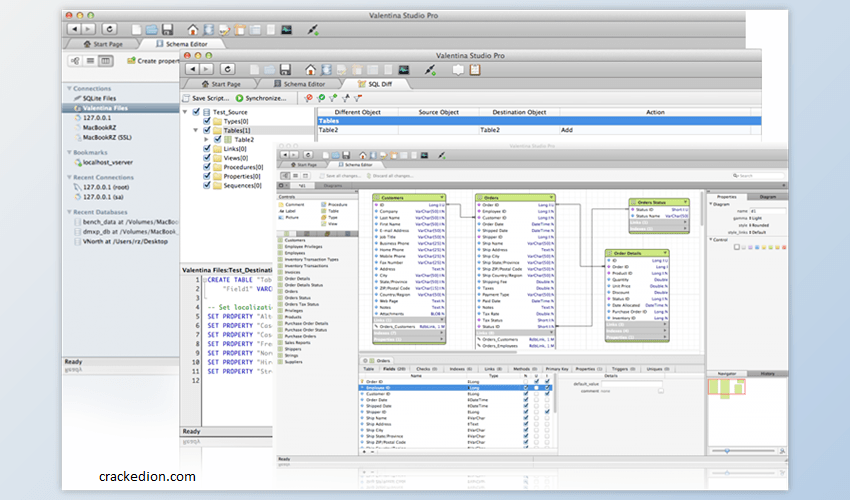The height and width of the screenshot is (500, 850).
Task: Open Start Page tab in rearmost window
Action: [x=102, y=44]
